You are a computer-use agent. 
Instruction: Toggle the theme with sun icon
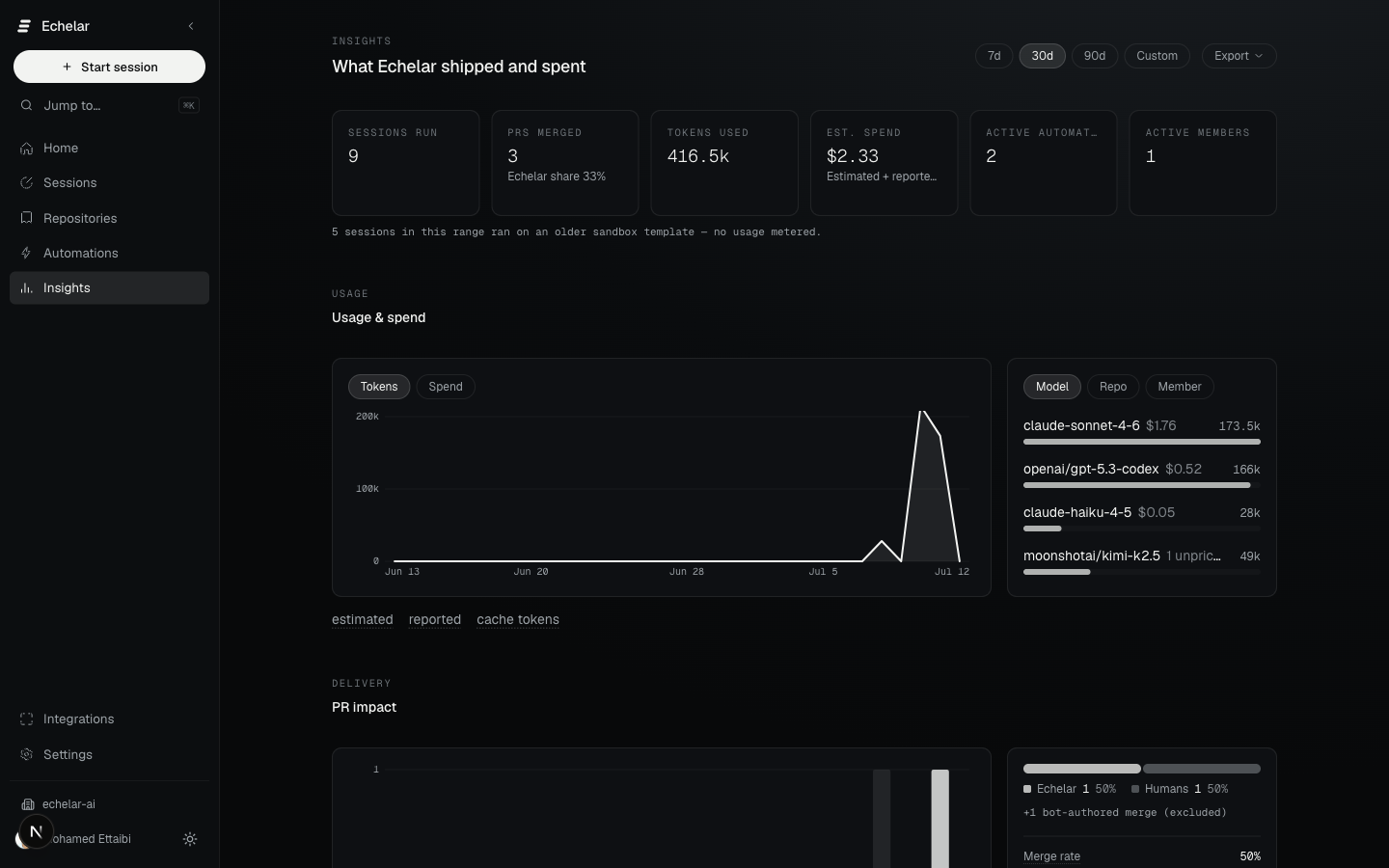190,839
